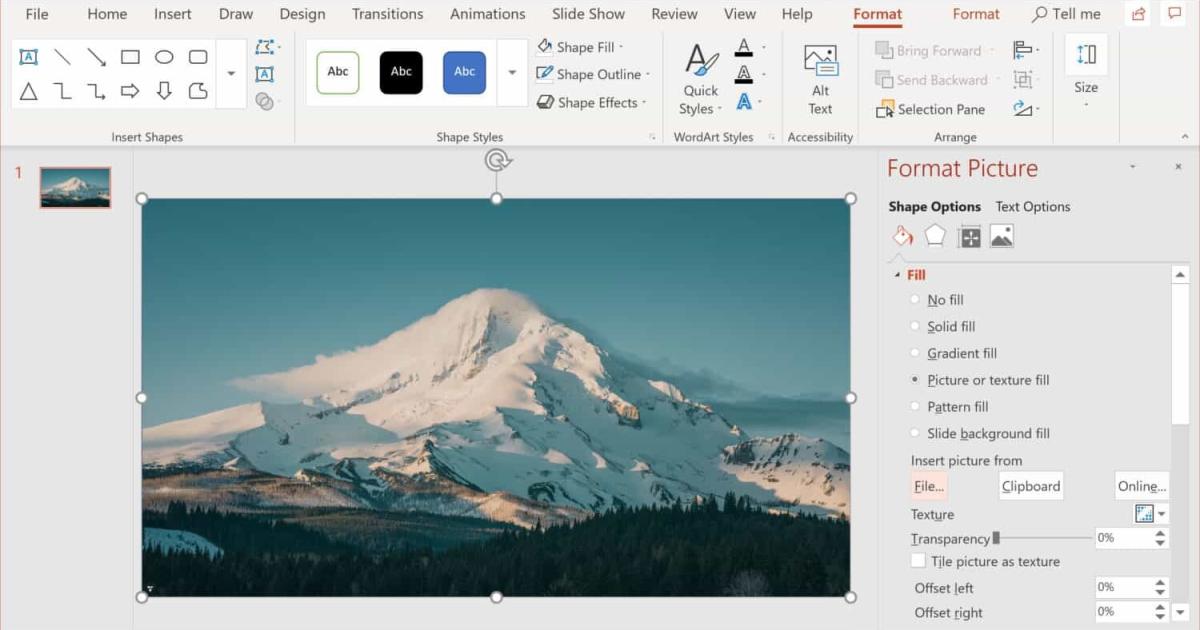This screenshot has width=1200, height=630.
Task: Expand the Shape Styles gallery
Action: [x=513, y=72]
